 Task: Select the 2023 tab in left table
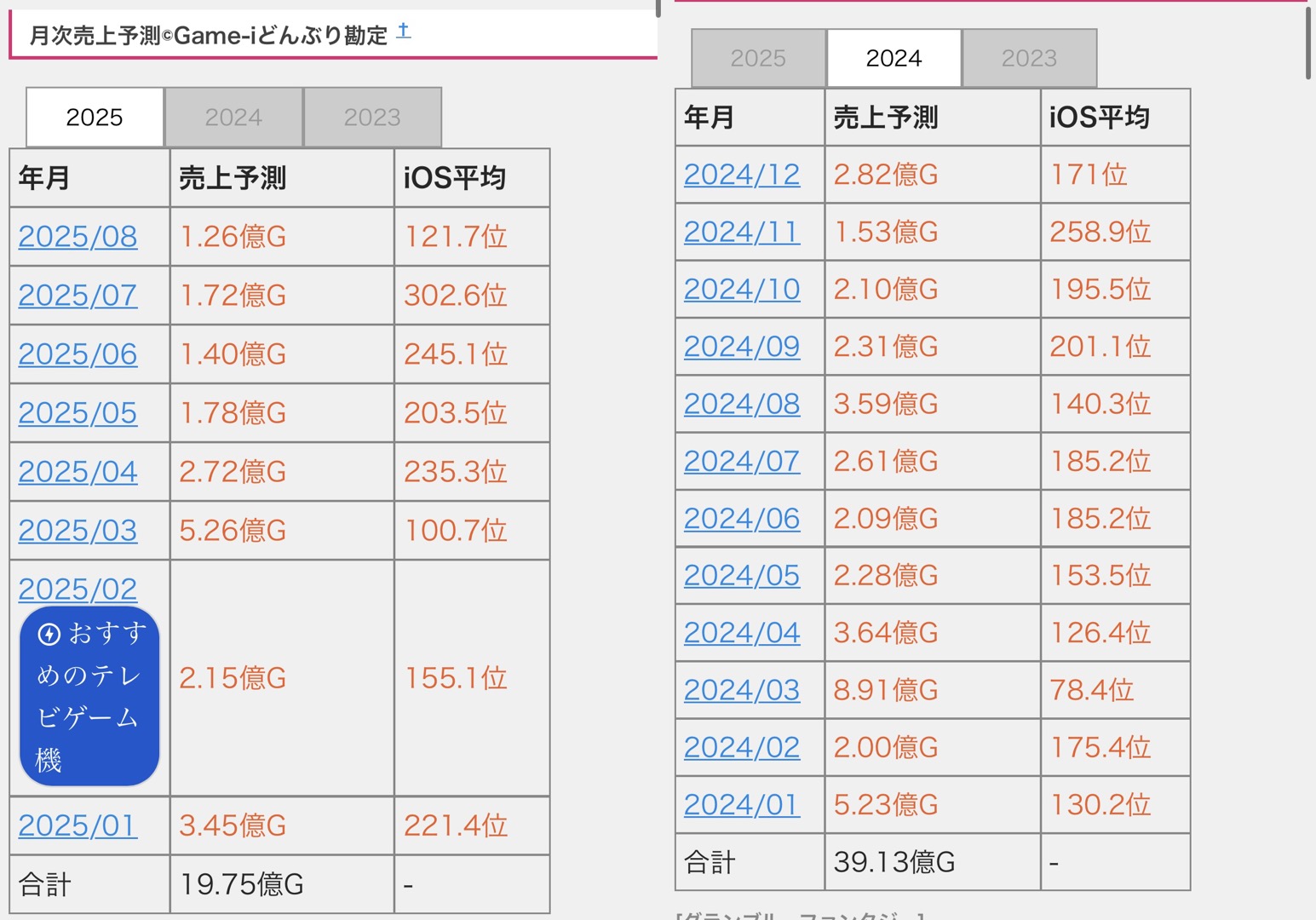click(372, 117)
